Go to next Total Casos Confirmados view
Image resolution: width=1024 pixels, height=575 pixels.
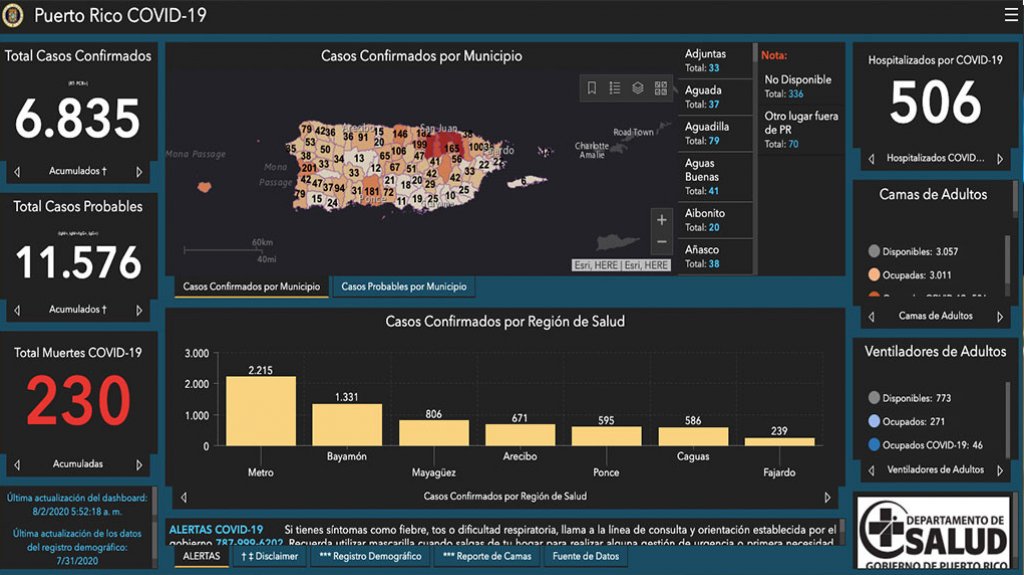[139, 172]
